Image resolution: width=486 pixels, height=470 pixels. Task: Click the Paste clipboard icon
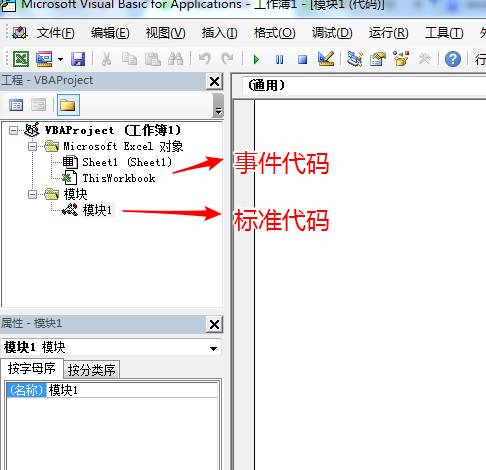153,59
